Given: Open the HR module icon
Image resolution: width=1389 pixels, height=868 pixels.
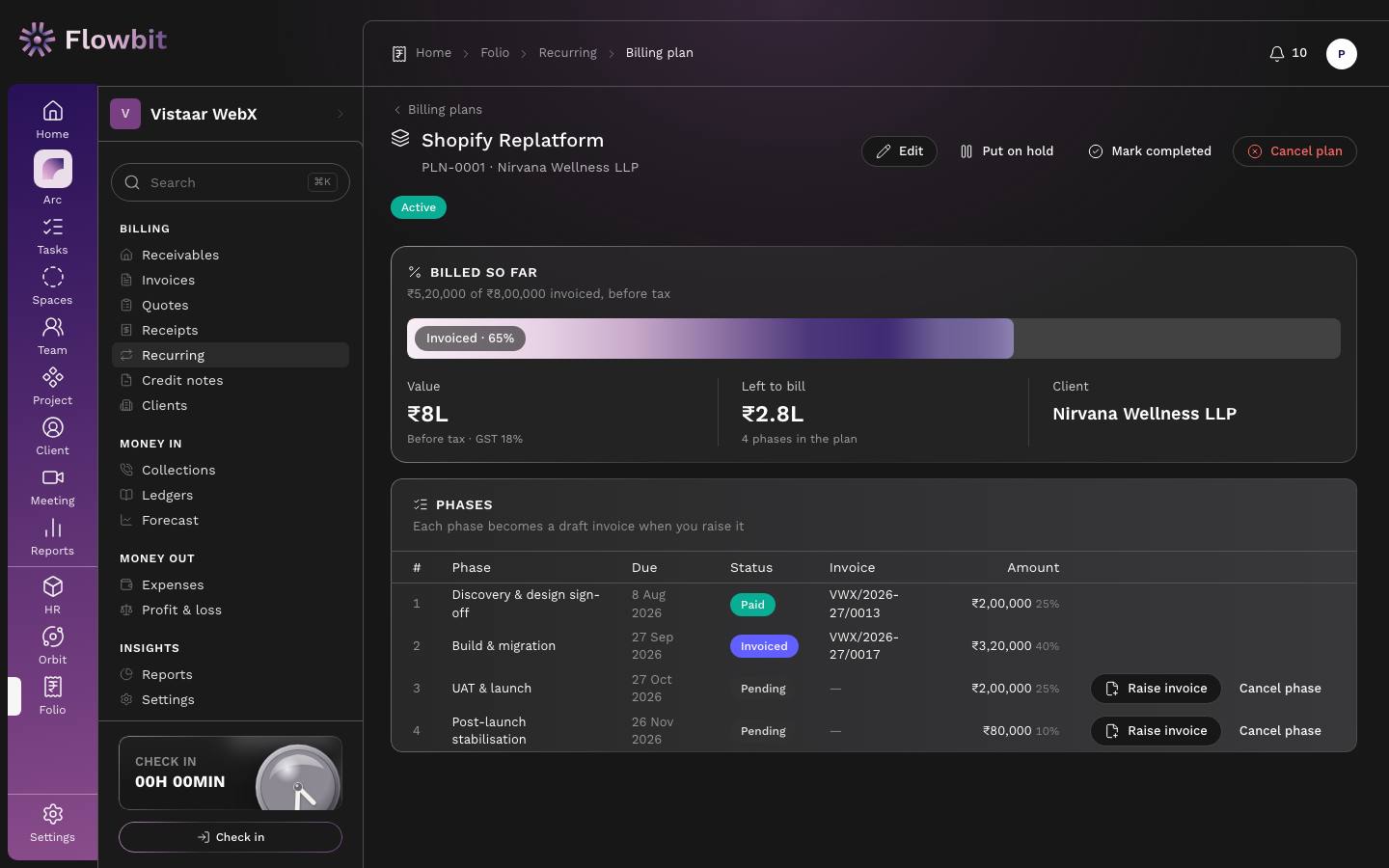Looking at the screenshot, I should point(52,596).
